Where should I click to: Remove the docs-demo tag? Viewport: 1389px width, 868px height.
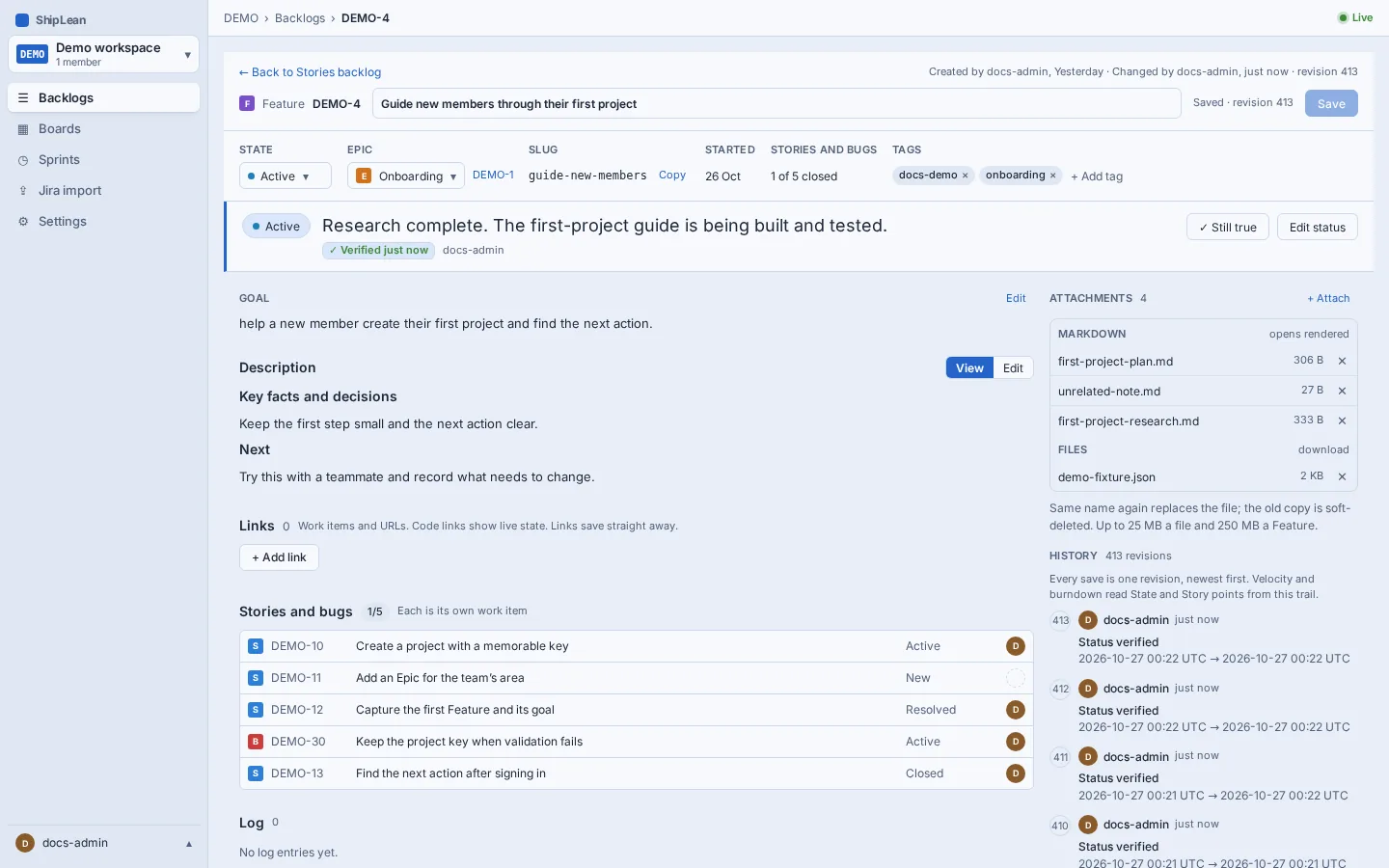pyautogui.click(x=965, y=176)
